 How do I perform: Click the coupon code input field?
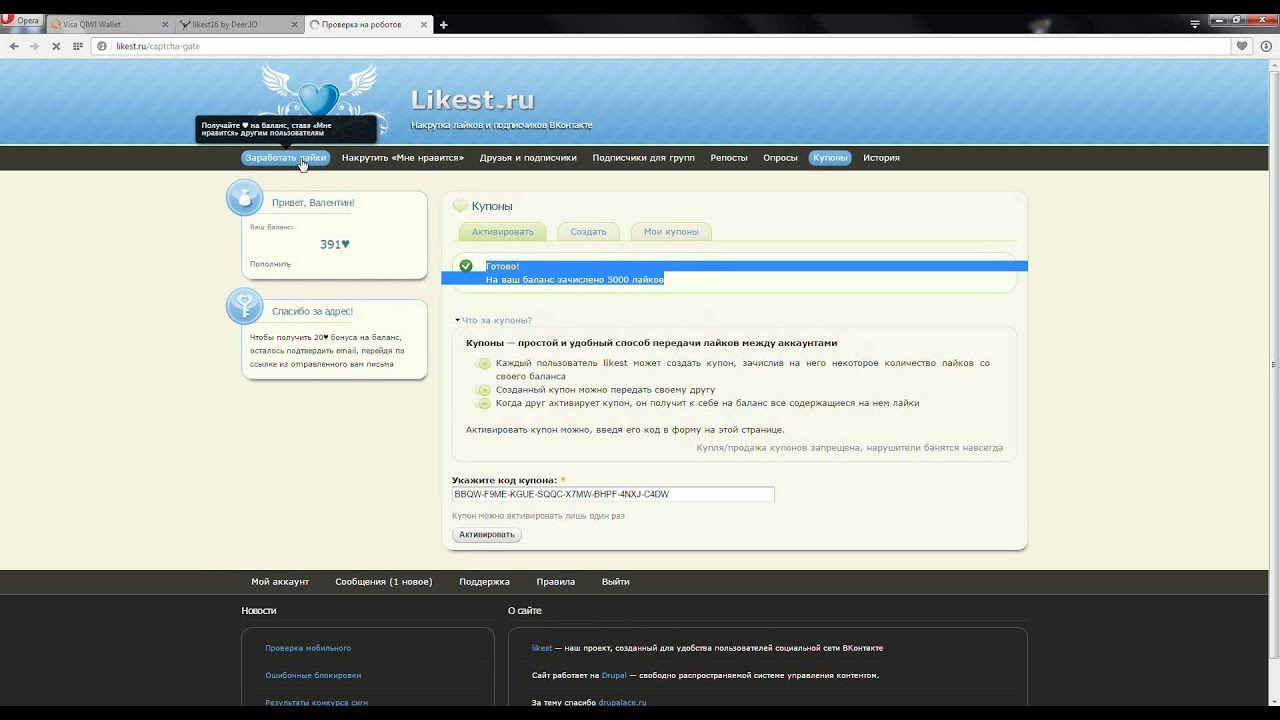pos(613,494)
